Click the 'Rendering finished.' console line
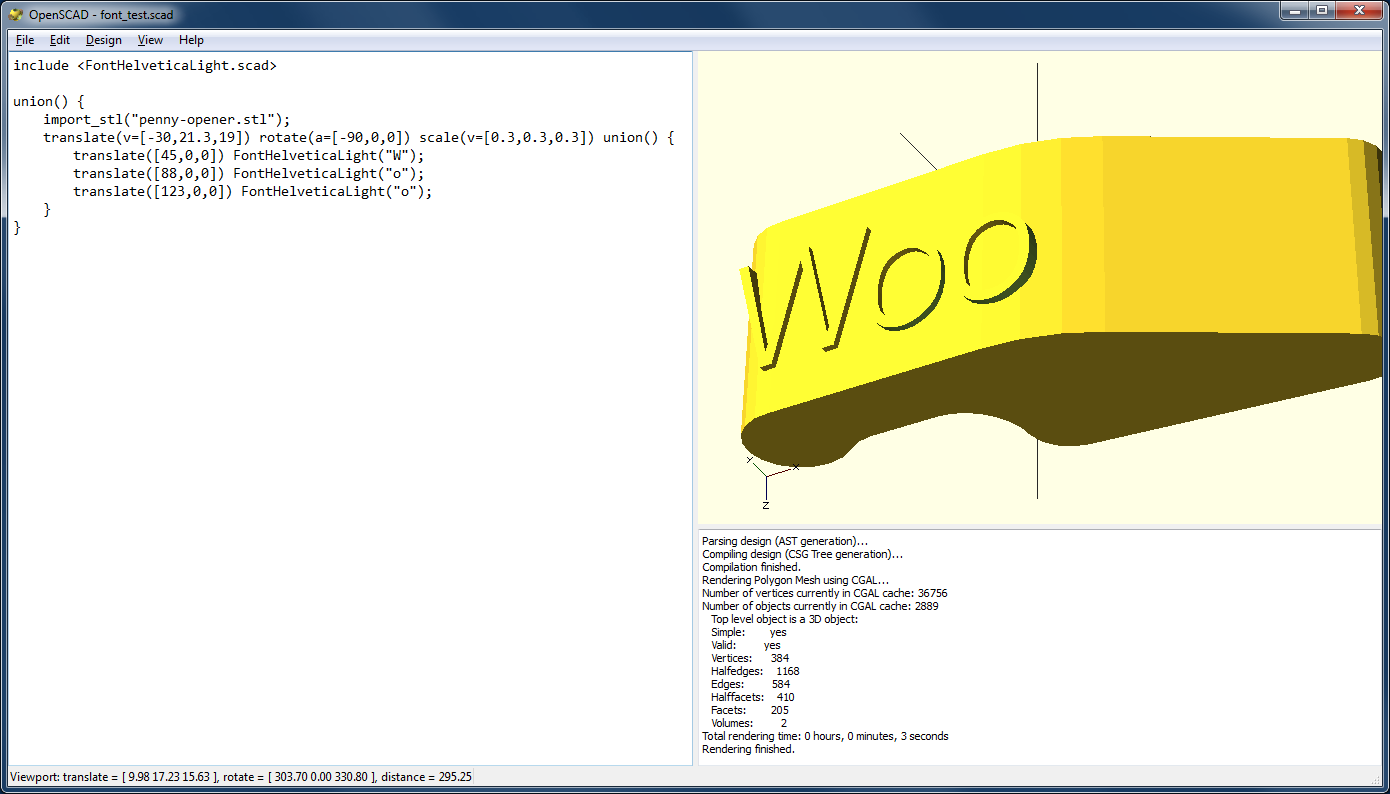Screen dimensions: 1390x794 point(748,749)
